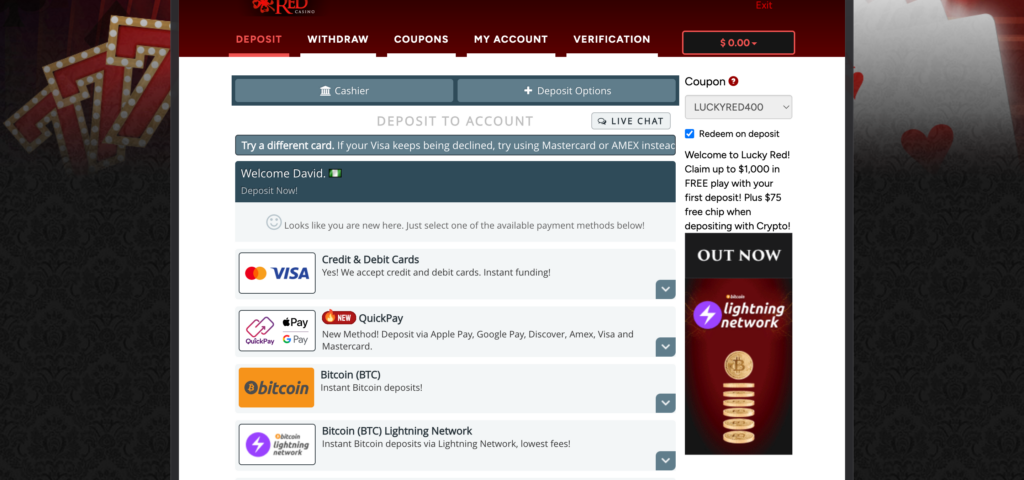The width and height of the screenshot is (1024, 480).
Task: Click the Mastercard Visa card logo
Action: (277, 273)
